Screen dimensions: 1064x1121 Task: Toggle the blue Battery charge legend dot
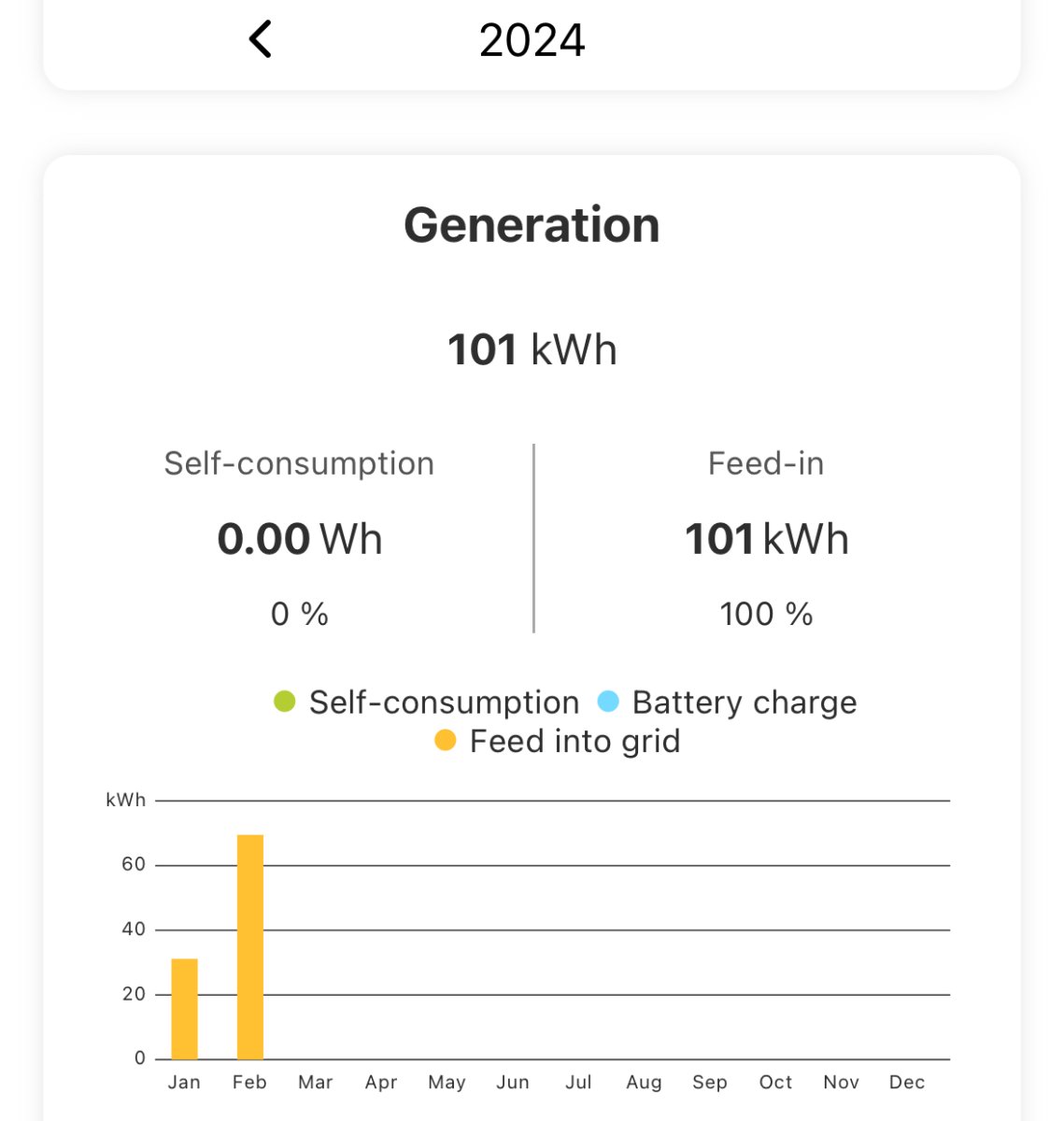pos(608,702)
